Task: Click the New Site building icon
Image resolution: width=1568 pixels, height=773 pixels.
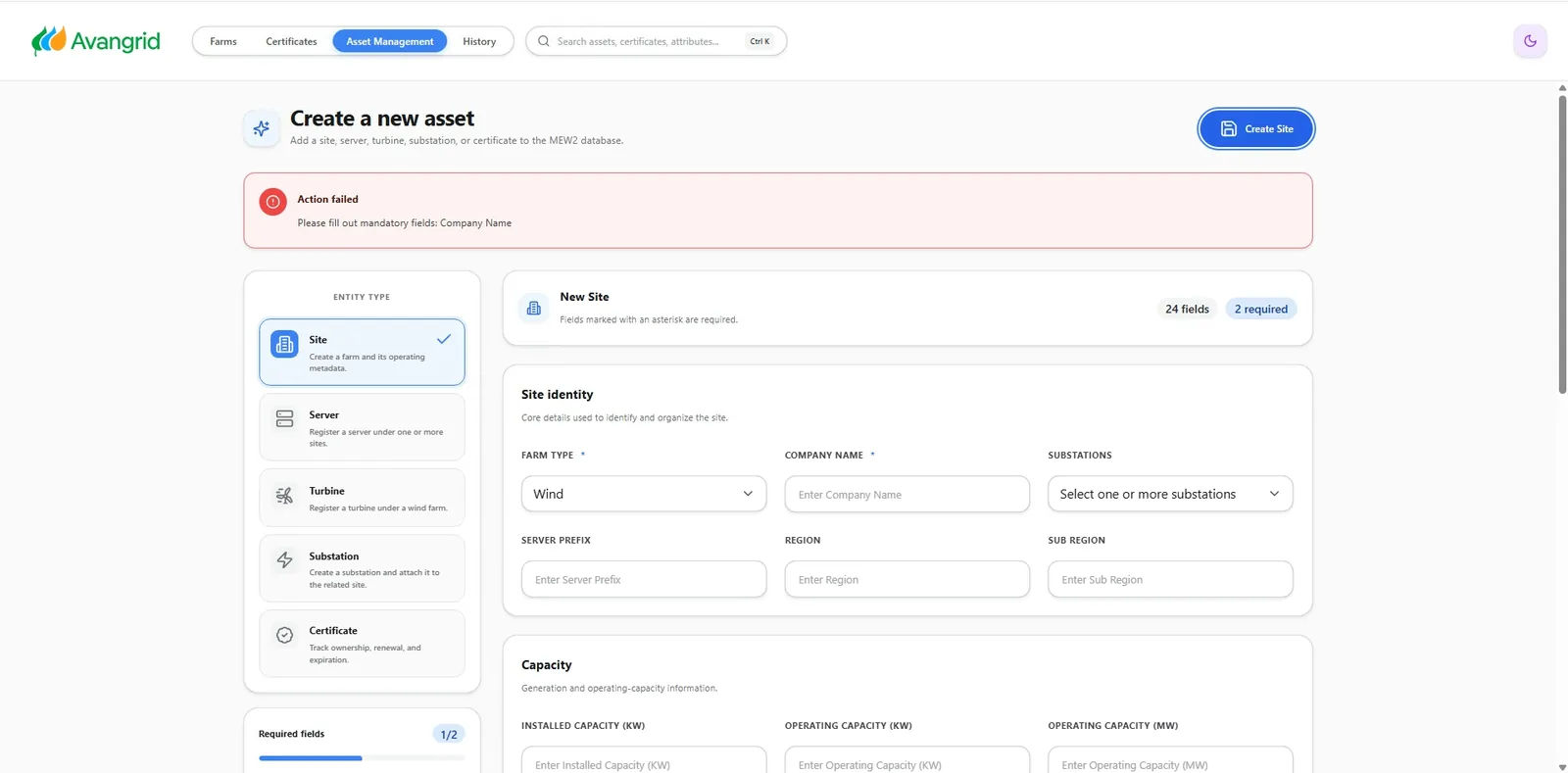Action: (533, 309)
